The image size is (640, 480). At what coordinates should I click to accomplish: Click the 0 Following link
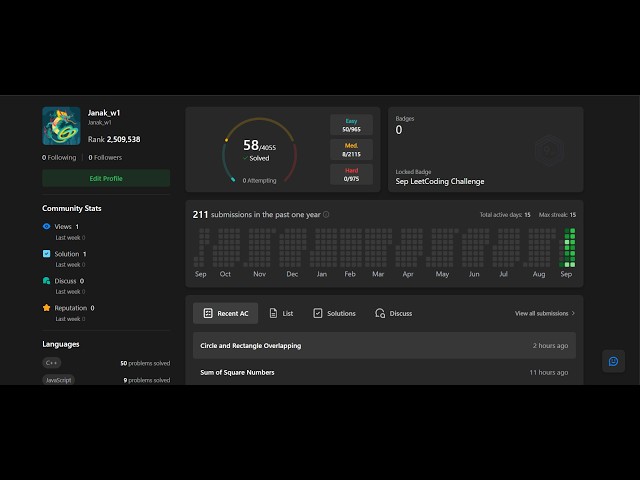tap(59, 158)
